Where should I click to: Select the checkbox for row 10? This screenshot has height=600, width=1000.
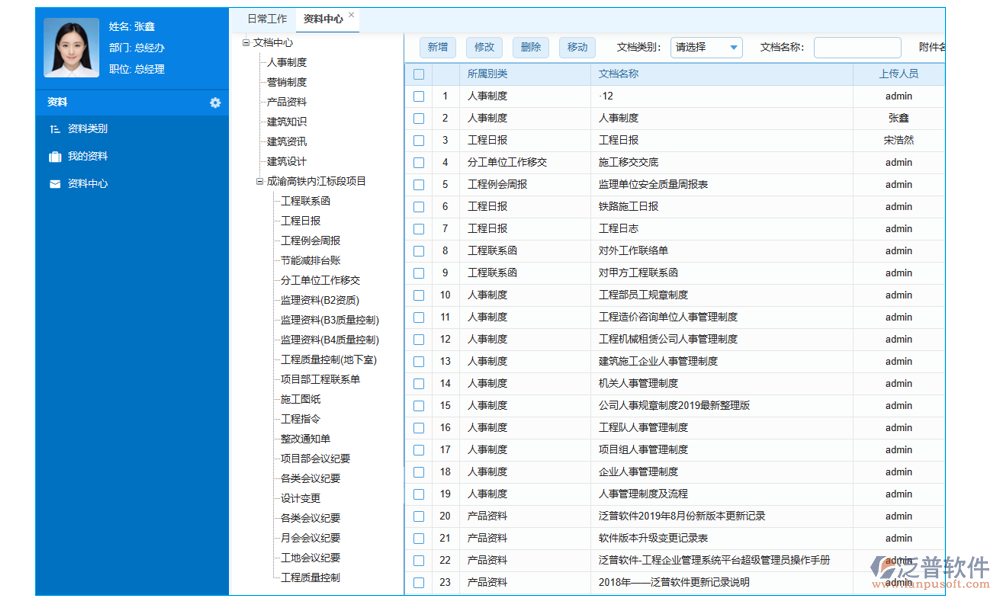419,295
